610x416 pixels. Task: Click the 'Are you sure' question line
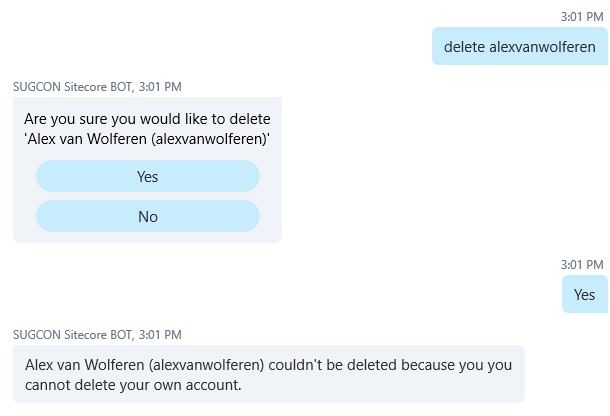point(147,117)
